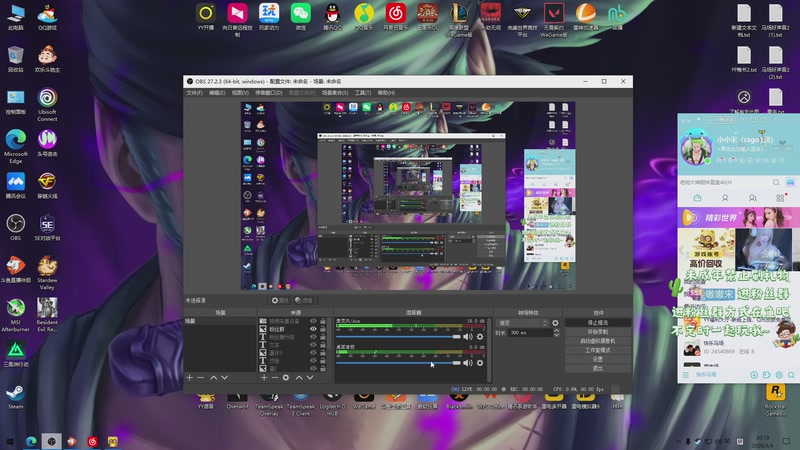Toggle visibility eye on fourth source row
800x450 pixels.
coord(313,345)
